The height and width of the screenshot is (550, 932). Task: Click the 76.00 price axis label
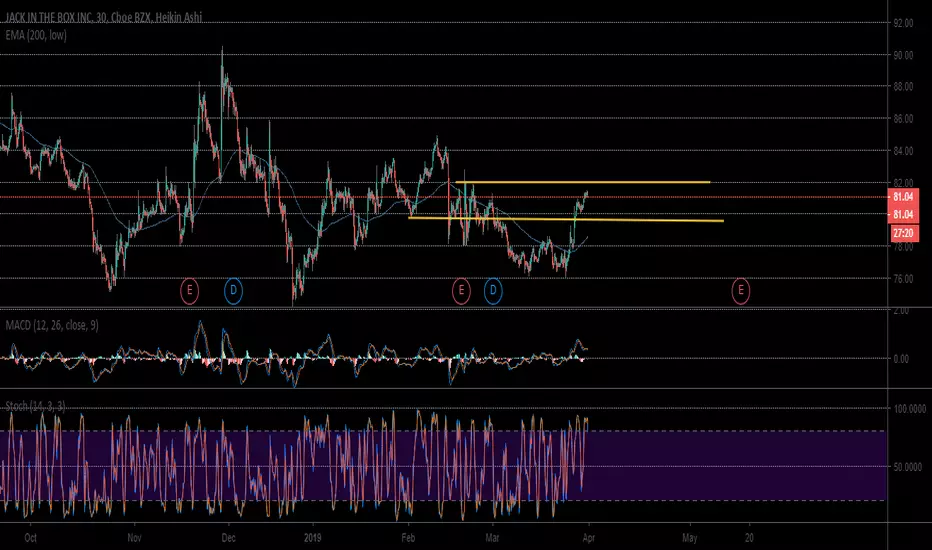[903, 278]
